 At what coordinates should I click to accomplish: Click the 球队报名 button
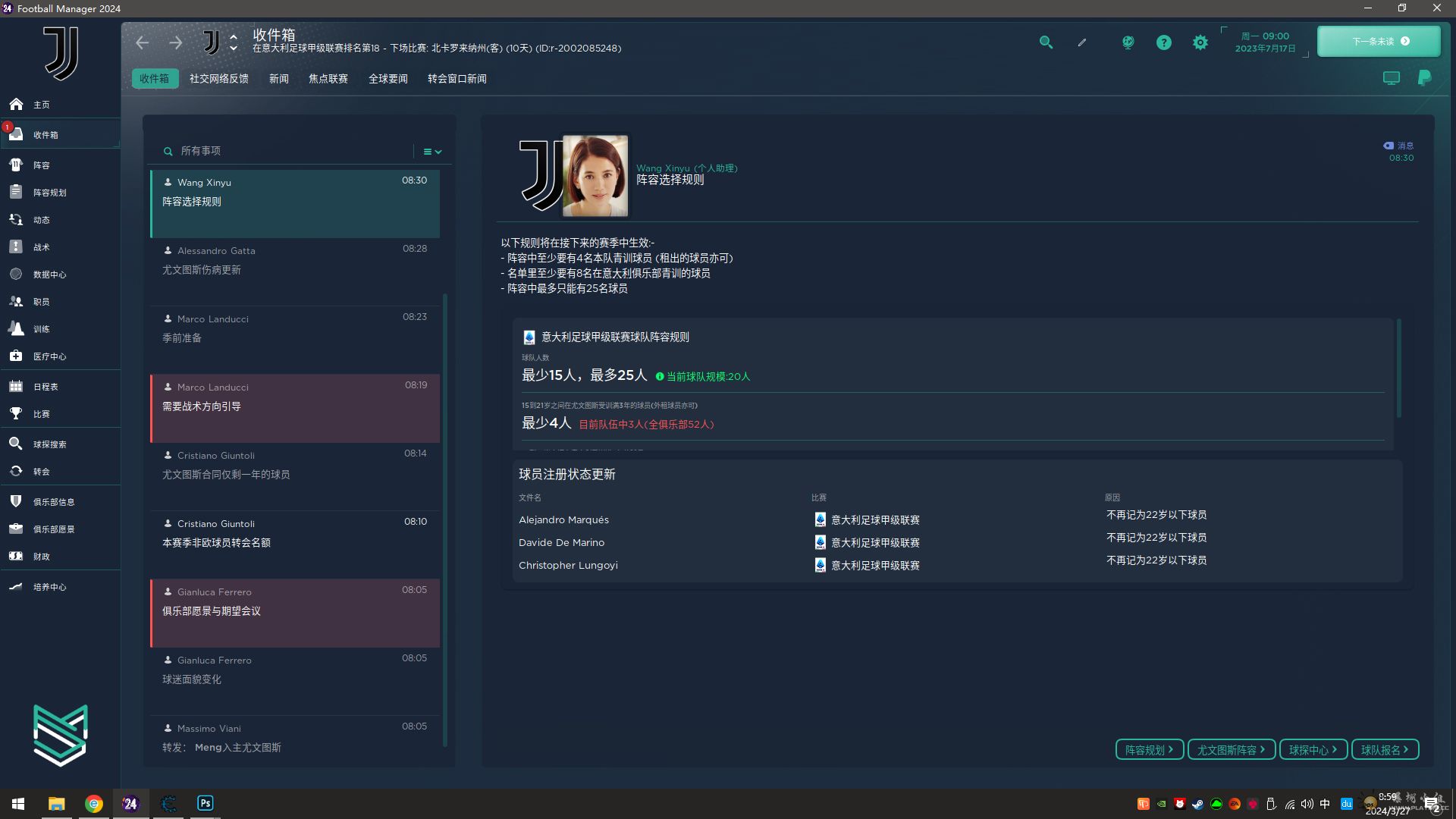(1385, 749)
